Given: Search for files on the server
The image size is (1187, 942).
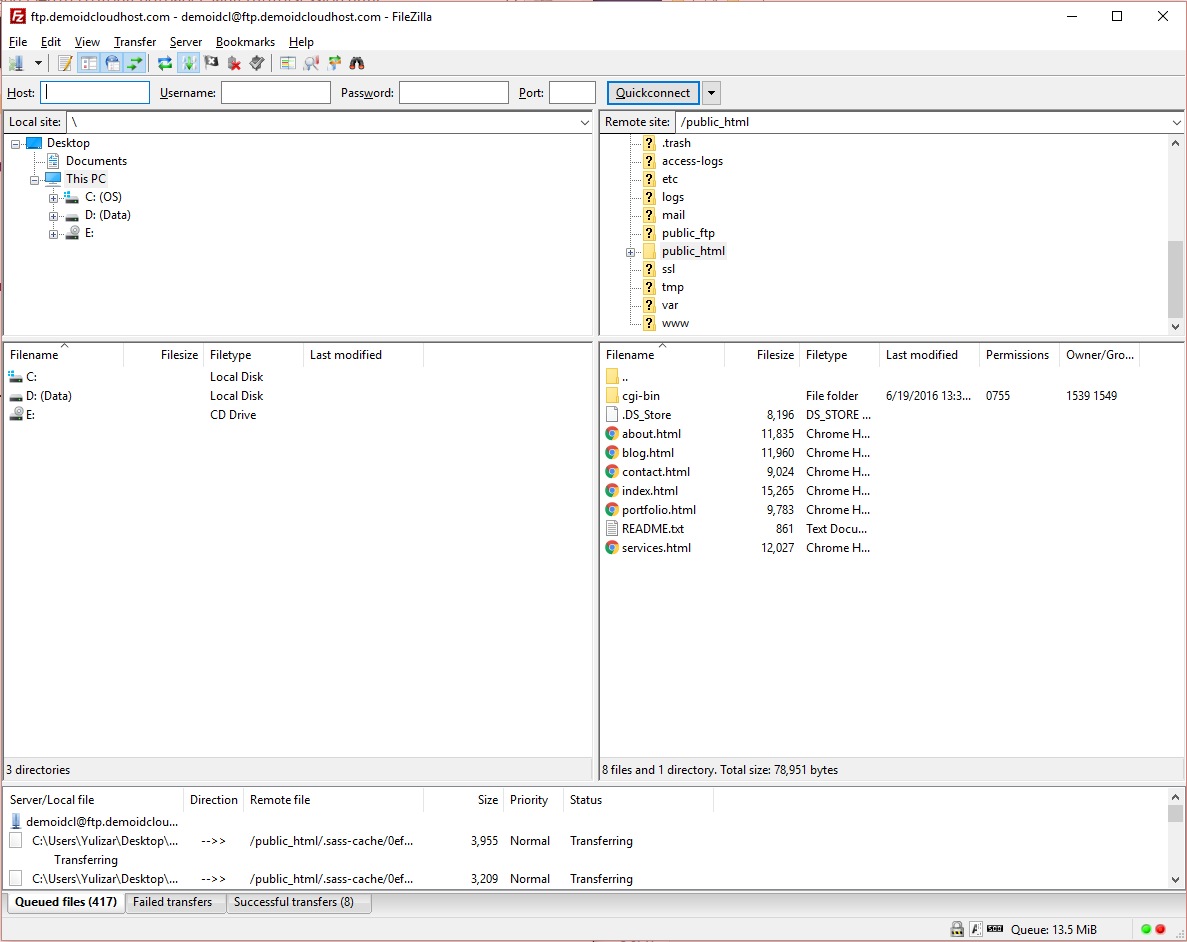Looking at the screenshot, I should point(355,62).
